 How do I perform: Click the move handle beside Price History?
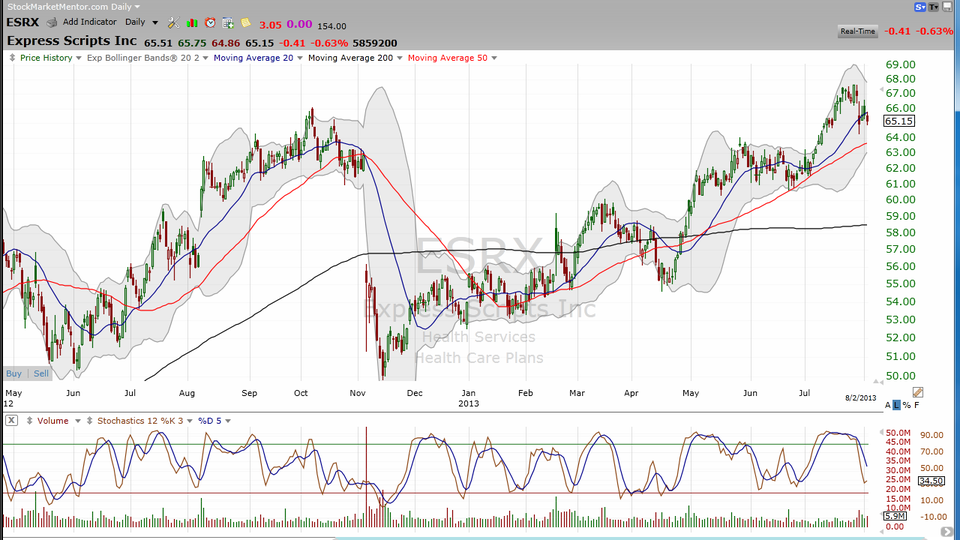pyautogui.click(x=12, y=58)
